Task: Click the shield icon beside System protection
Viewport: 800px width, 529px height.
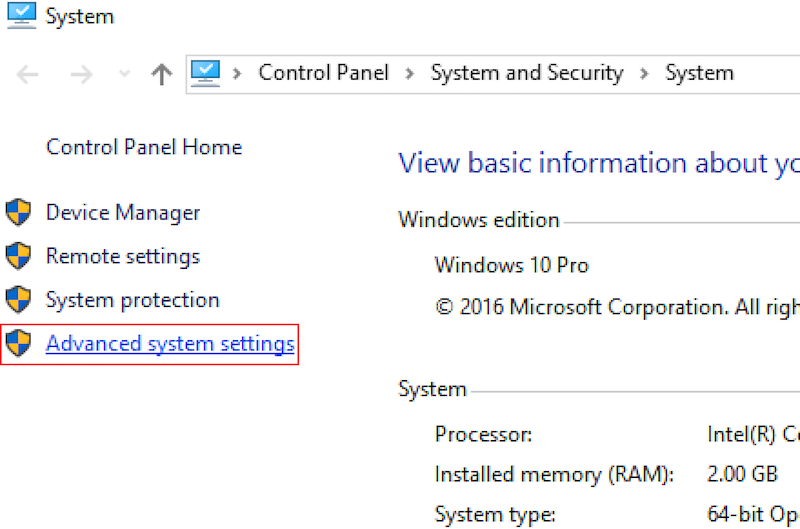Action: tap(18, 300)
